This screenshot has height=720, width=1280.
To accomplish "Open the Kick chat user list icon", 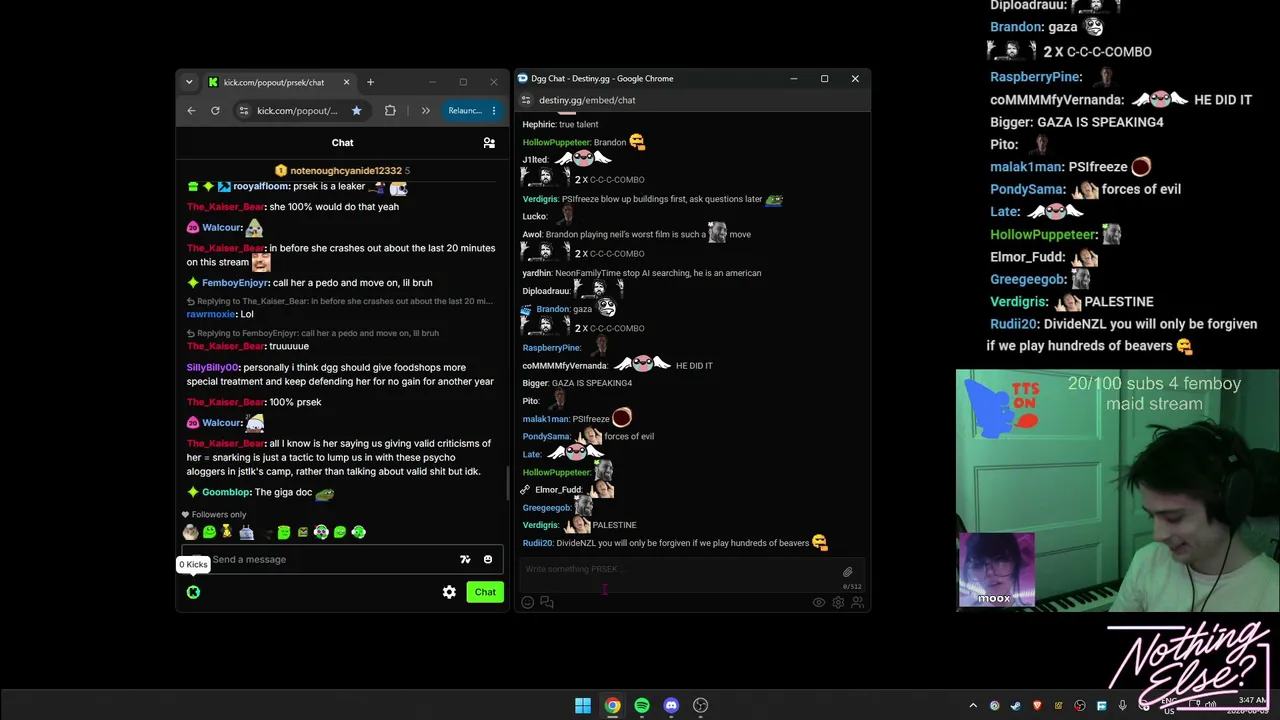I will 489,143.
